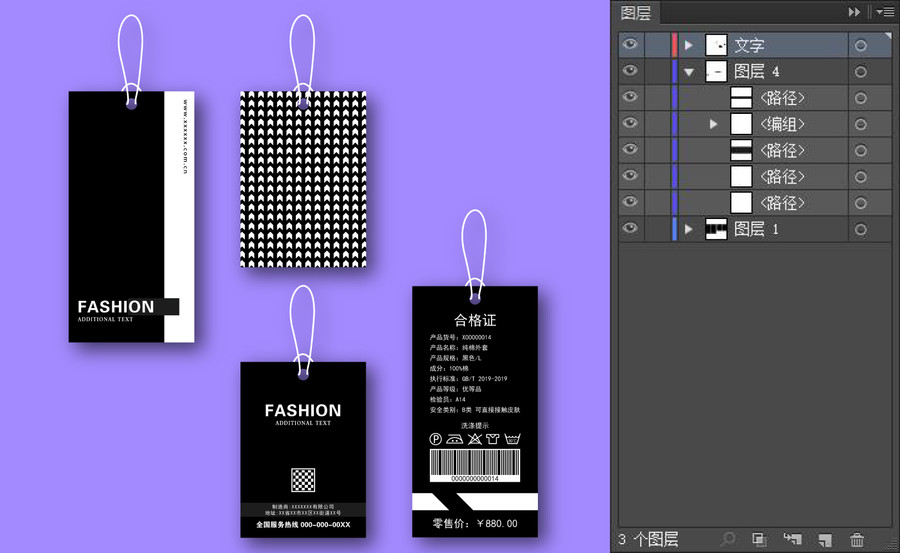Hide 图层 4 via eye icon
900x553 pixels.
631,71
